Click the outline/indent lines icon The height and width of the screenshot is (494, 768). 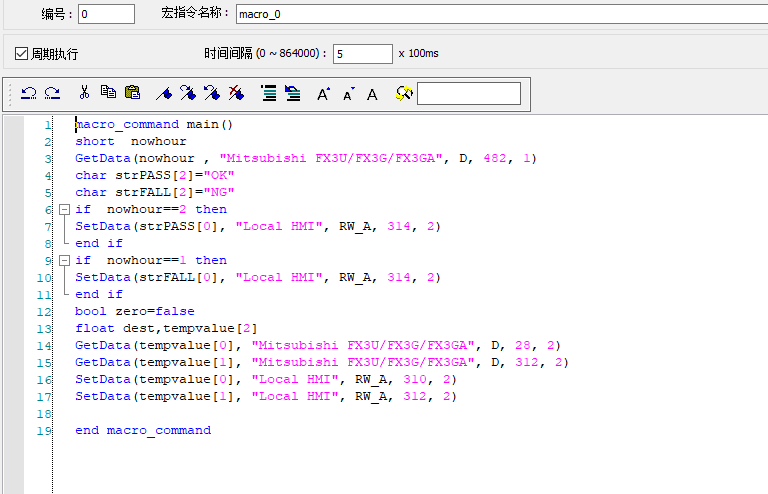coord(268,93)
